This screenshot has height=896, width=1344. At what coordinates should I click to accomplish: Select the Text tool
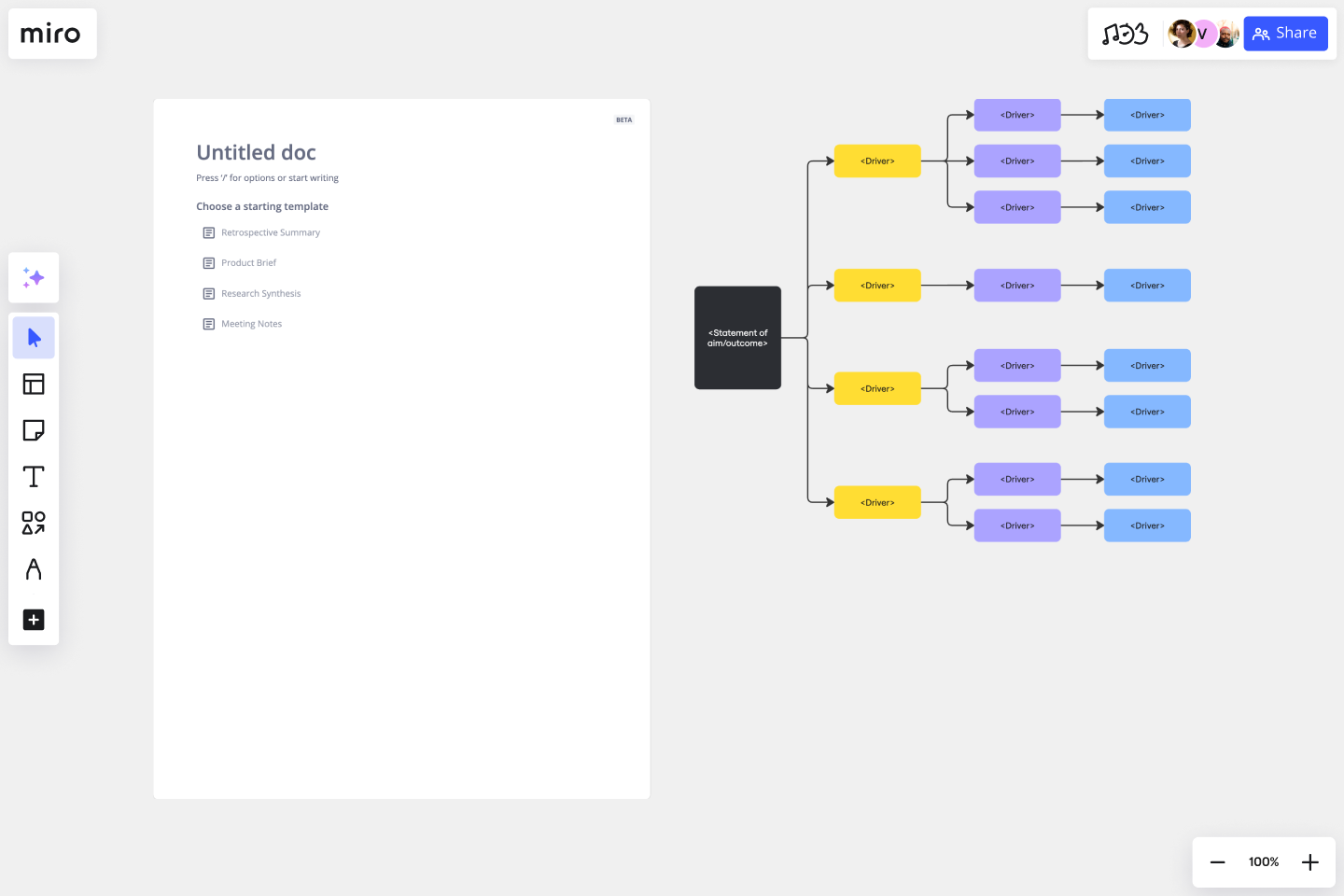34,477
